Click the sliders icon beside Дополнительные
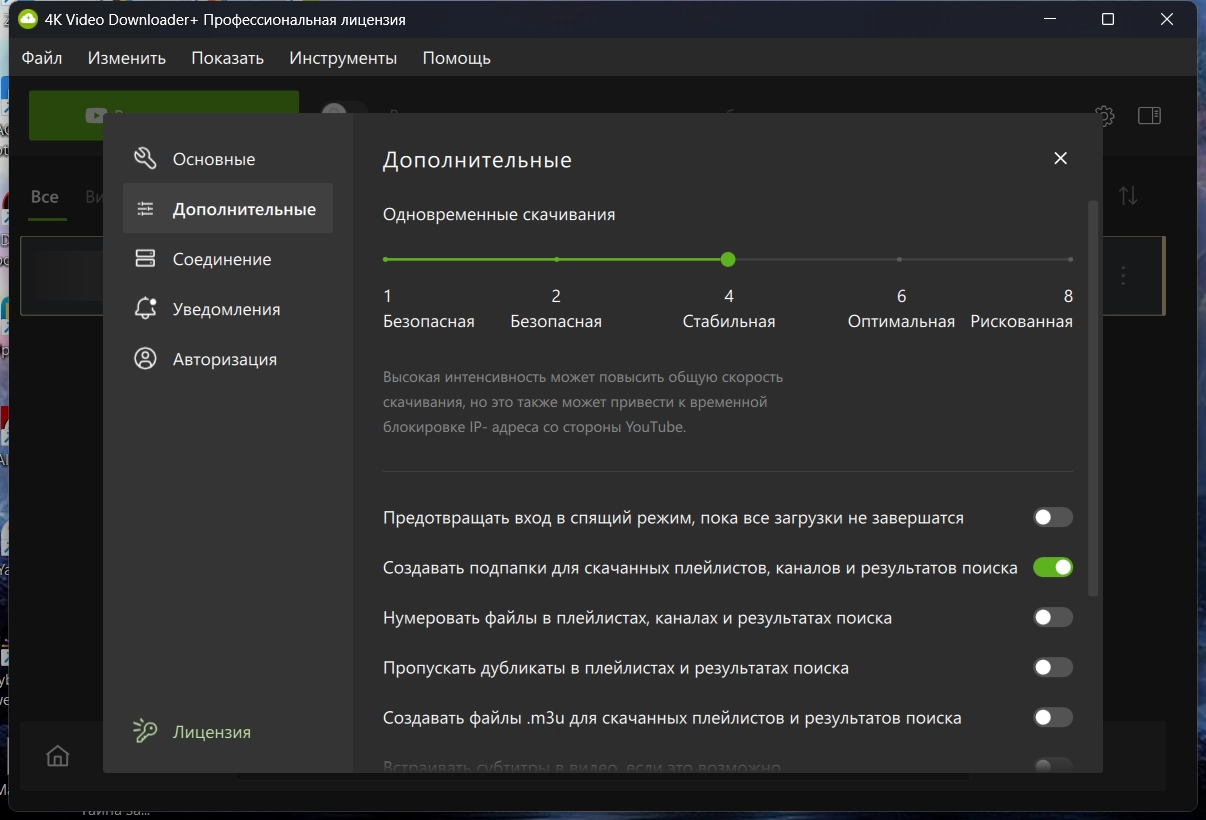The image size is (1206, 820). pos(145,209)
